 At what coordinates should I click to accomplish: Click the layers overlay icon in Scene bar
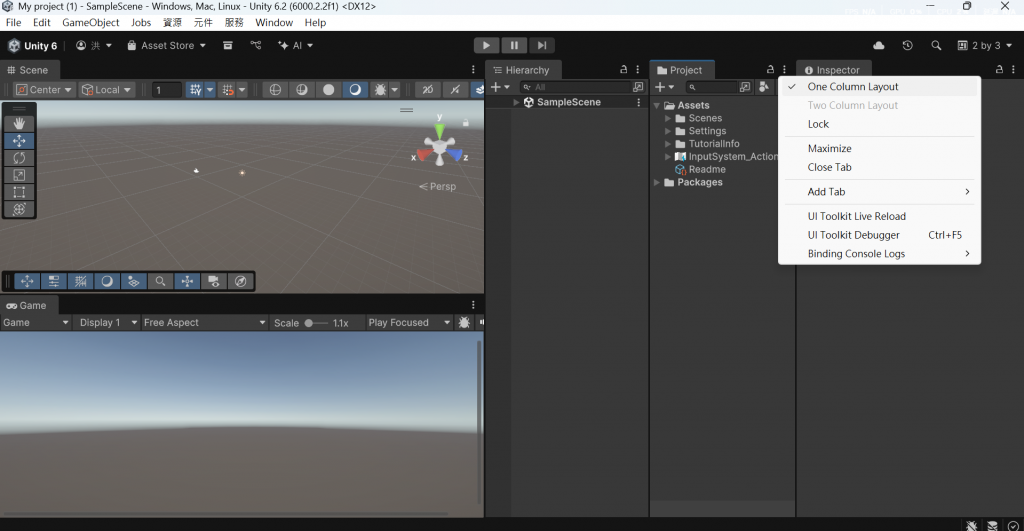(133, 281)
